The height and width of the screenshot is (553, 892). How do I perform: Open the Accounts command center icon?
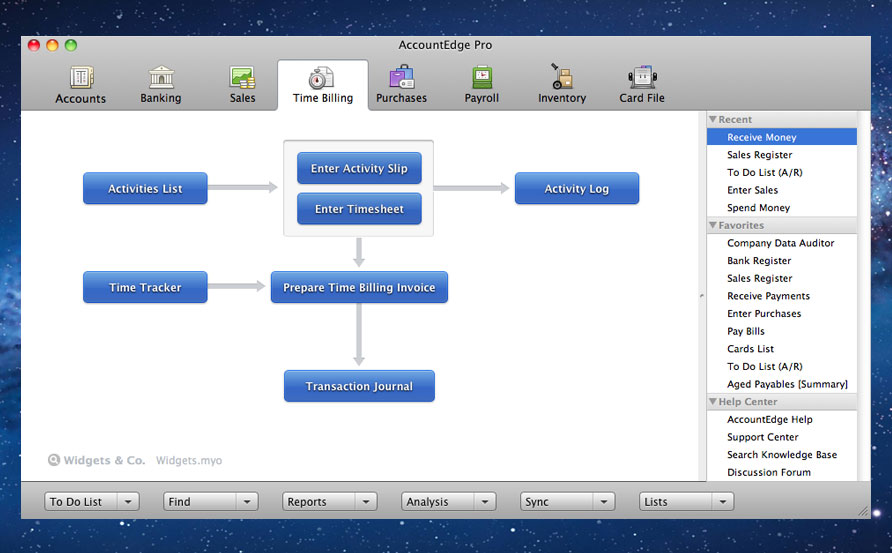[x=81, y=77]
